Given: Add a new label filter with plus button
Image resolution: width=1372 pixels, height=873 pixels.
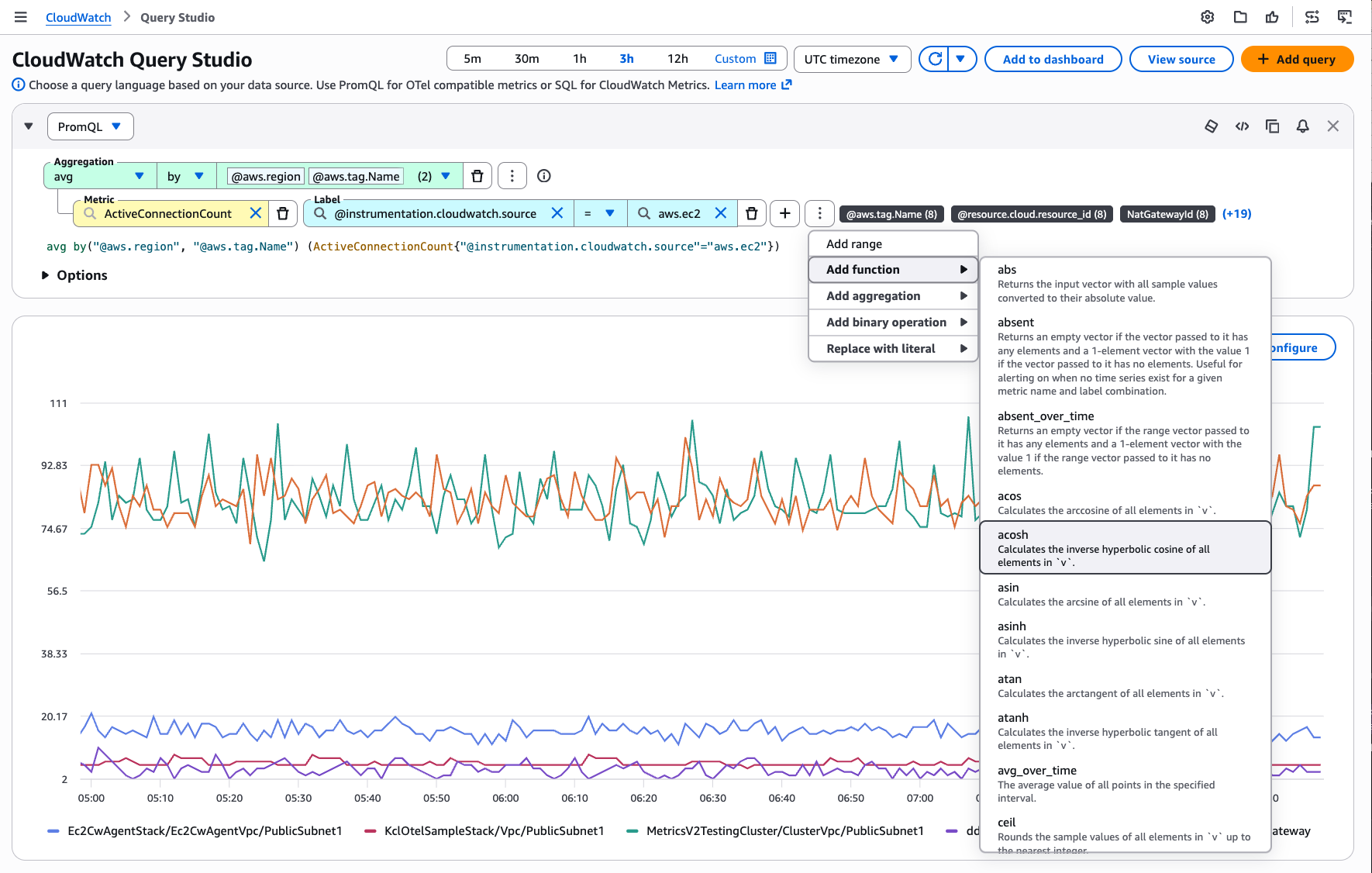Looking at the screenshot, I should [x=785, y=213].
